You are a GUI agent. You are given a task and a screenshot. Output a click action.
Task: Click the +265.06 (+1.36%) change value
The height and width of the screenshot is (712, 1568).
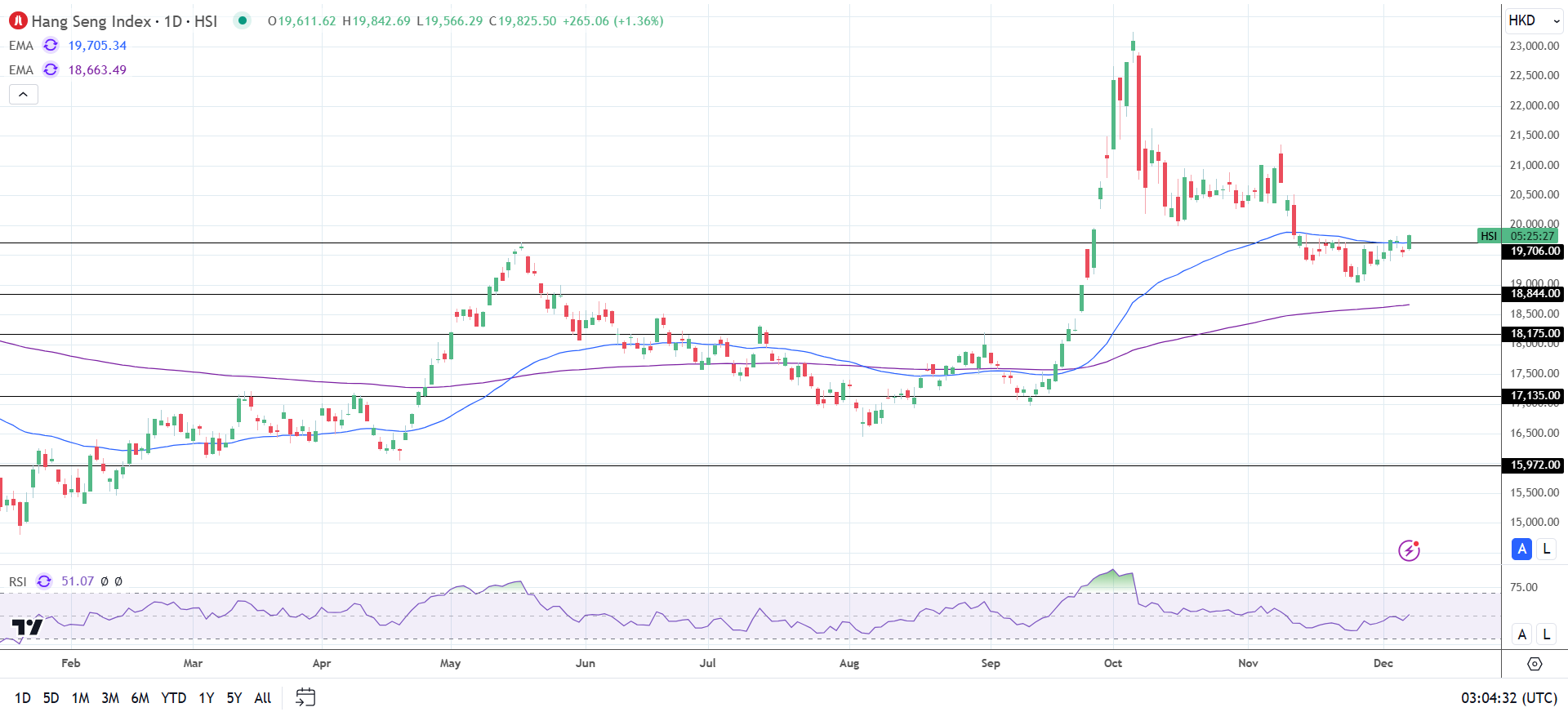pyautogui.click(x=613, y=21)
